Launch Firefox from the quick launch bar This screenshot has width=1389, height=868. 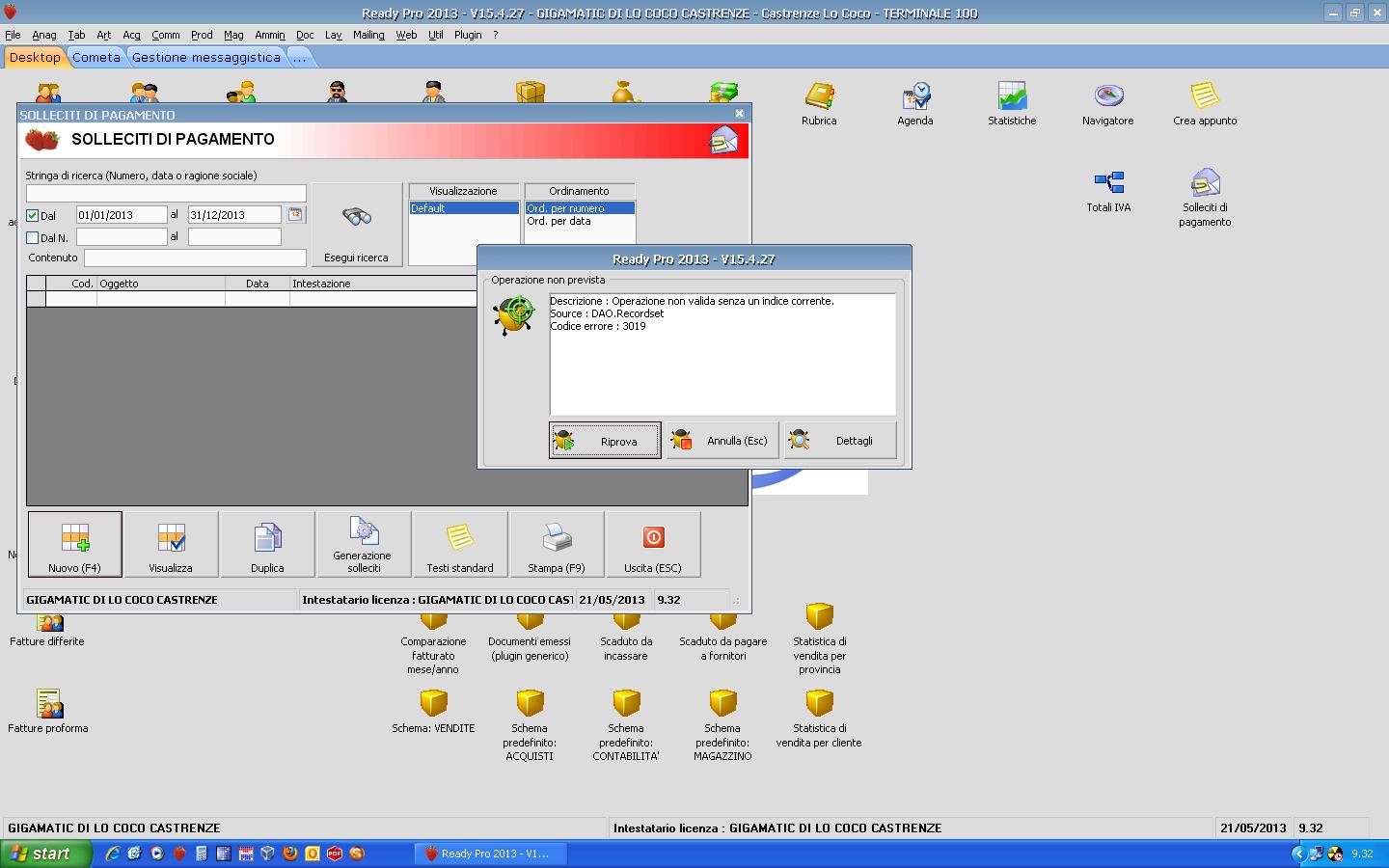[290, 854]
